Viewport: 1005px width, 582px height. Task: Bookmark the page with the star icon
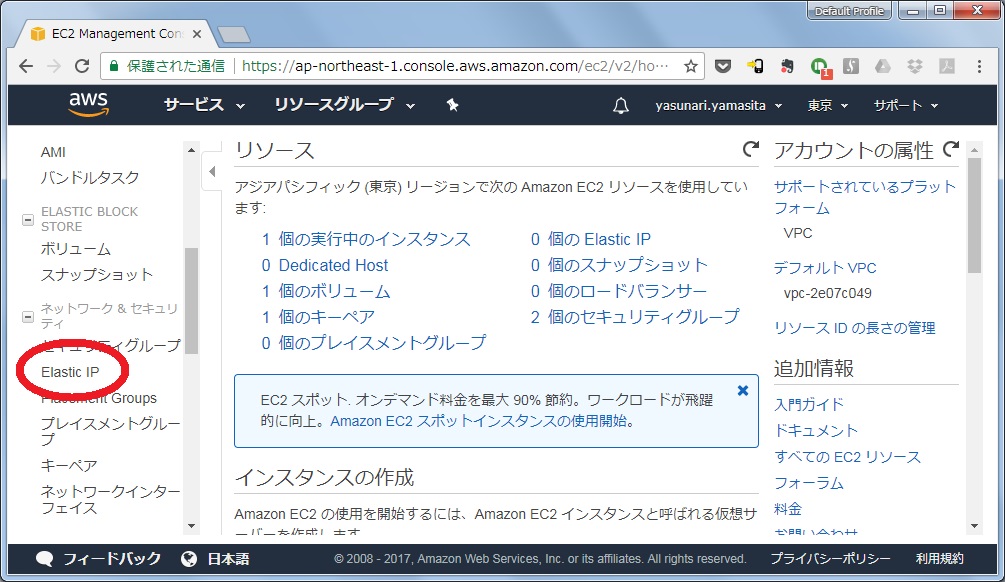[690, 66]
